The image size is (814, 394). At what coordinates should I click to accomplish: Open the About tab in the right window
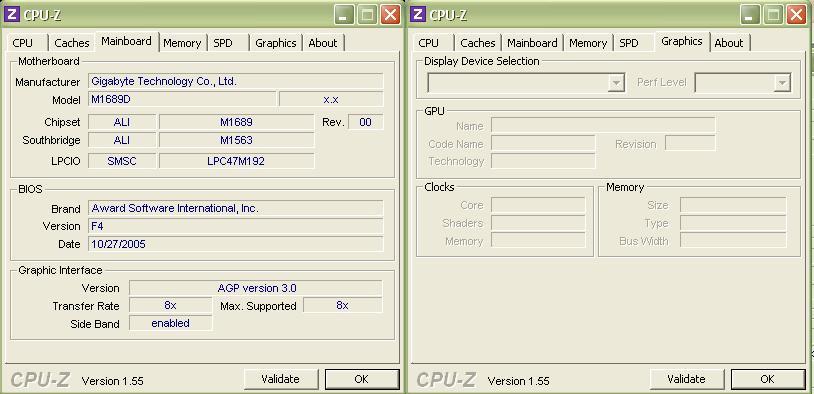coord(729,43)
